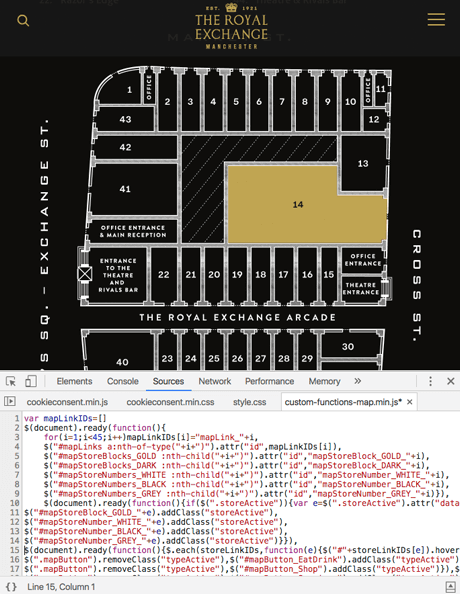Select store unit 41 on map
The width and height of the screenshot is (460, 594).
point(125,189)
